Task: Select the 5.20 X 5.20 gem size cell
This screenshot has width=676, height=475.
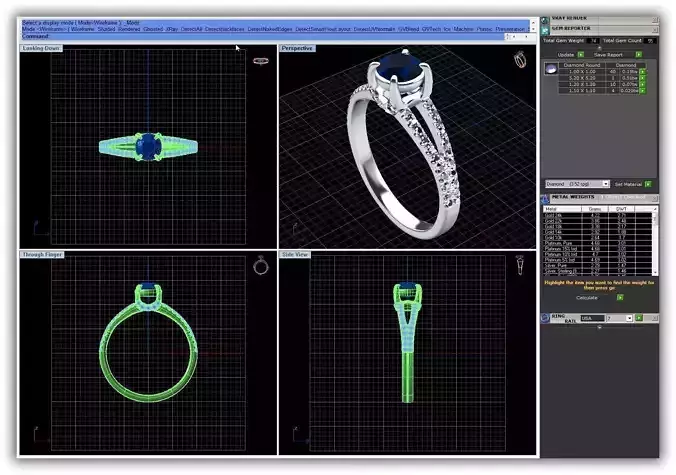Action: coord(582,78)
